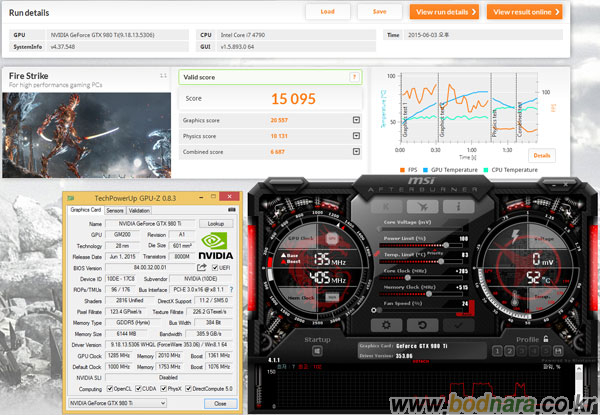The image size is (600, 415).
Task: Toggle the DirectCompute 5.0 checkbox
Action: coord(189,389)
